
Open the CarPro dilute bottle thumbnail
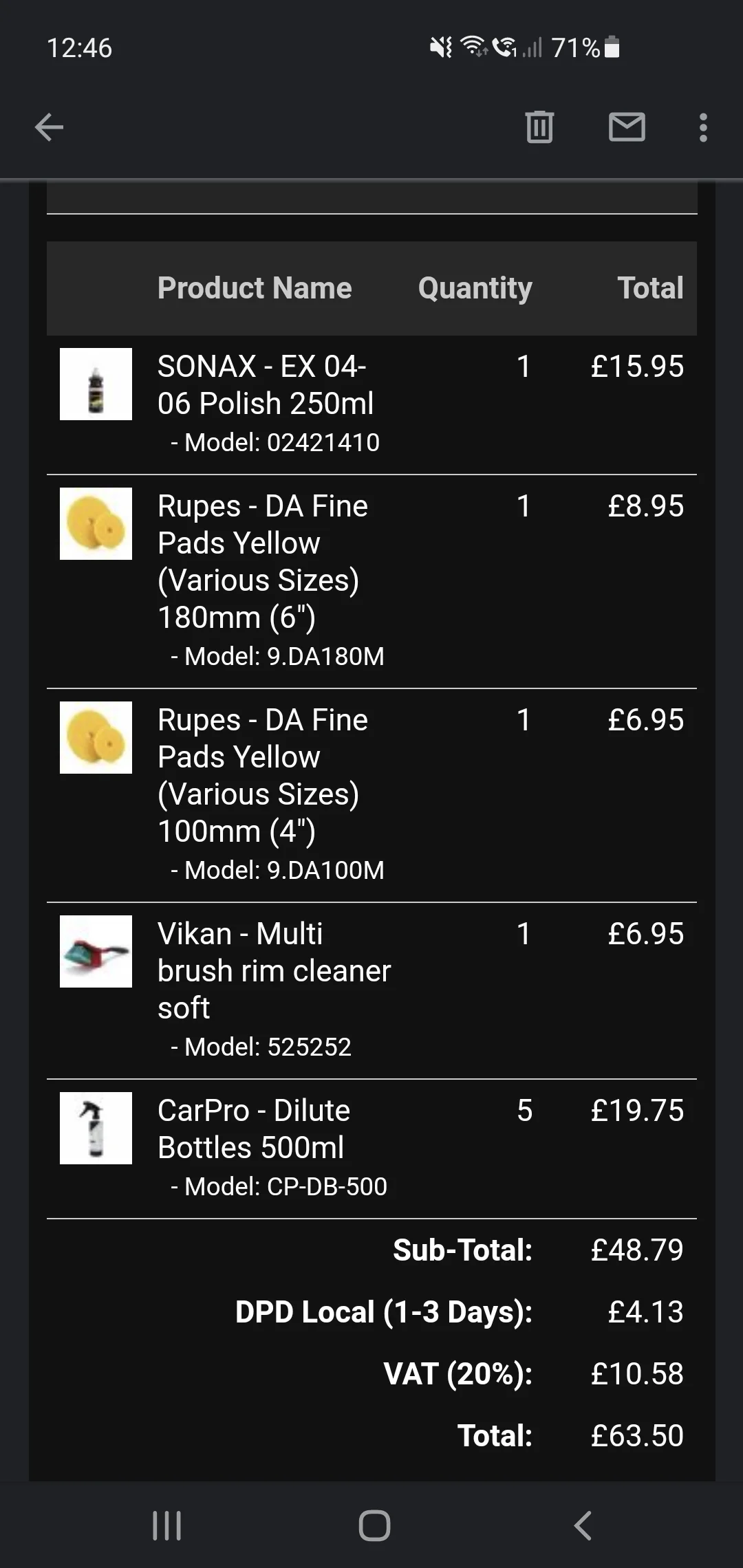point(96,1128)
